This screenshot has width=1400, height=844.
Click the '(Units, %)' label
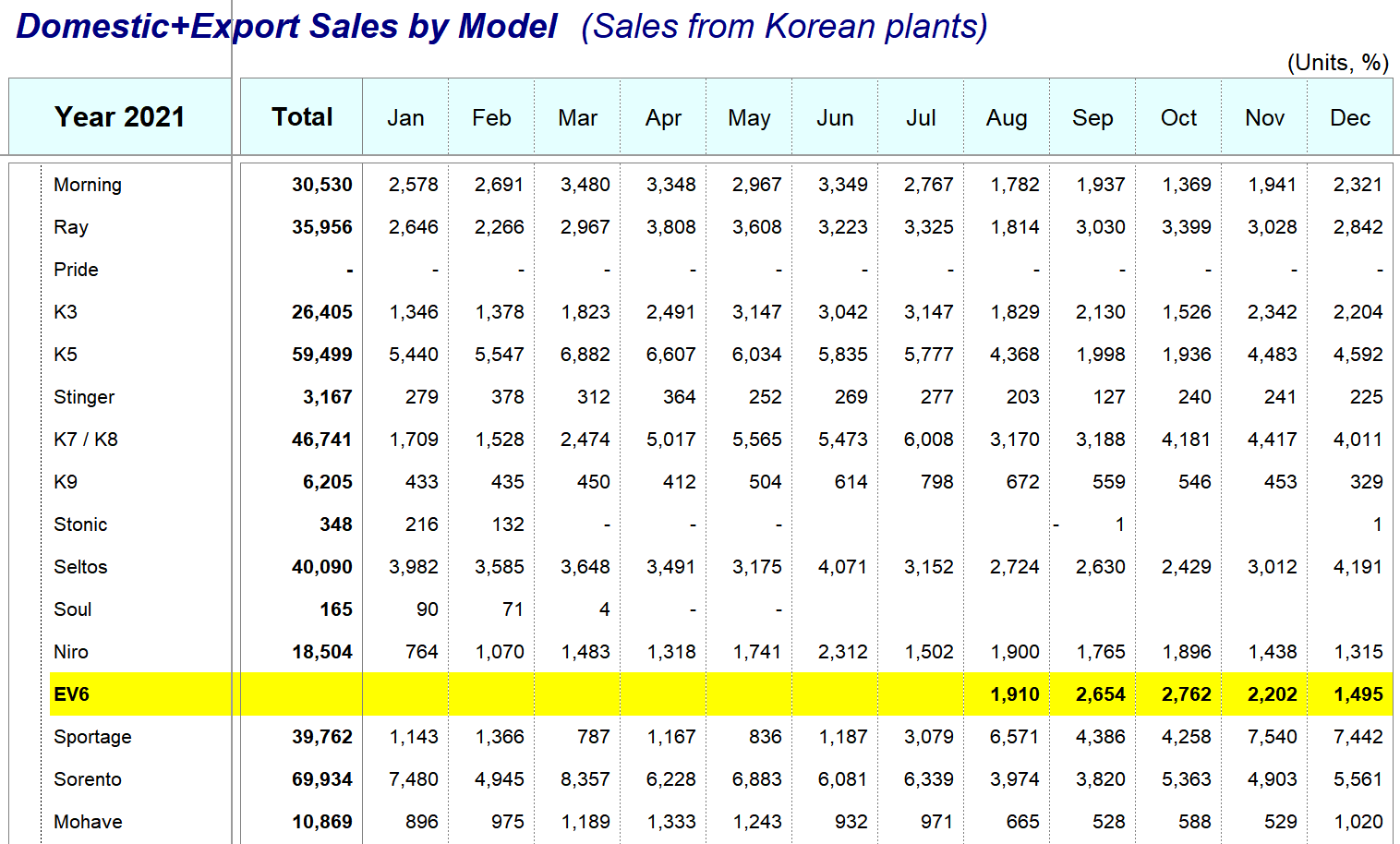(1338, 63)
